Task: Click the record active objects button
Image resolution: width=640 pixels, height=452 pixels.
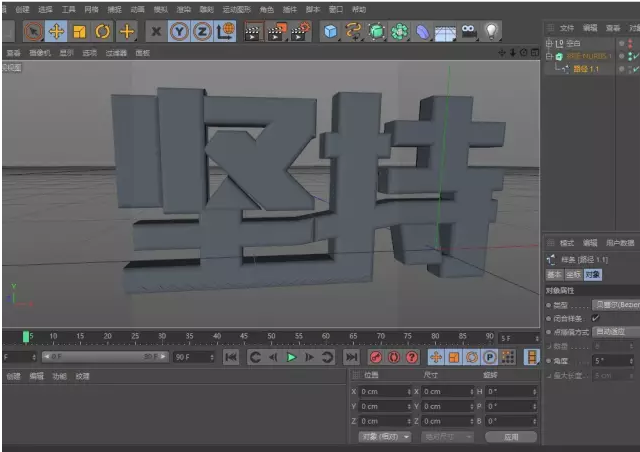Action: tap(376, 357)
